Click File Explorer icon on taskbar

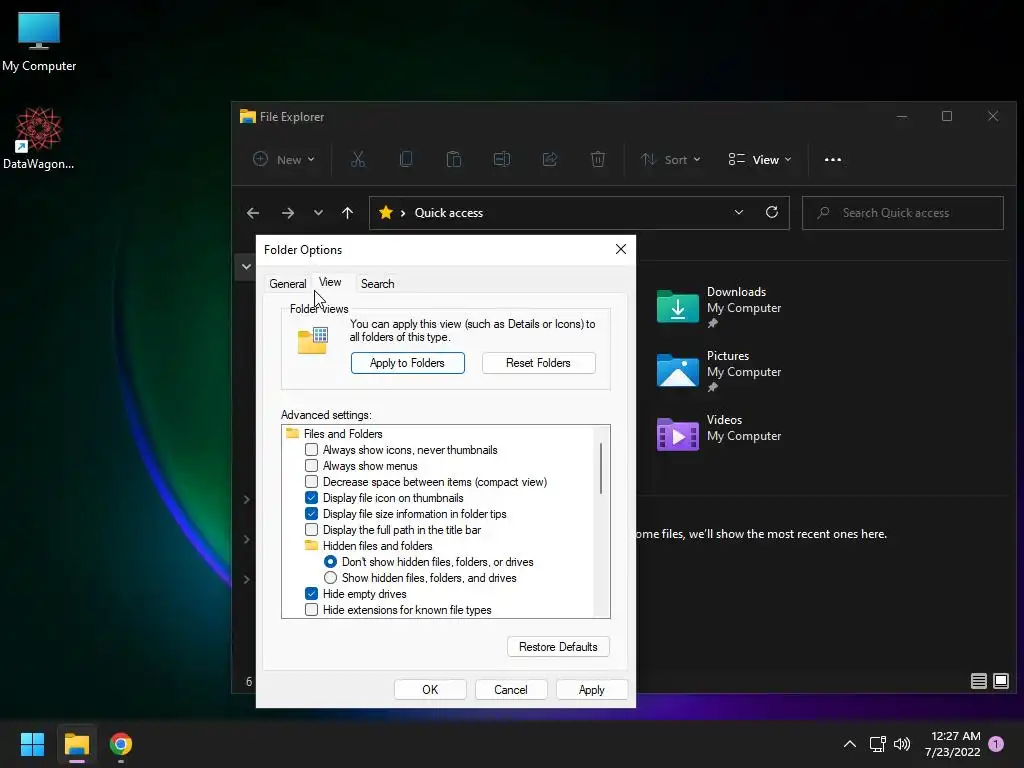click(77, 744)
